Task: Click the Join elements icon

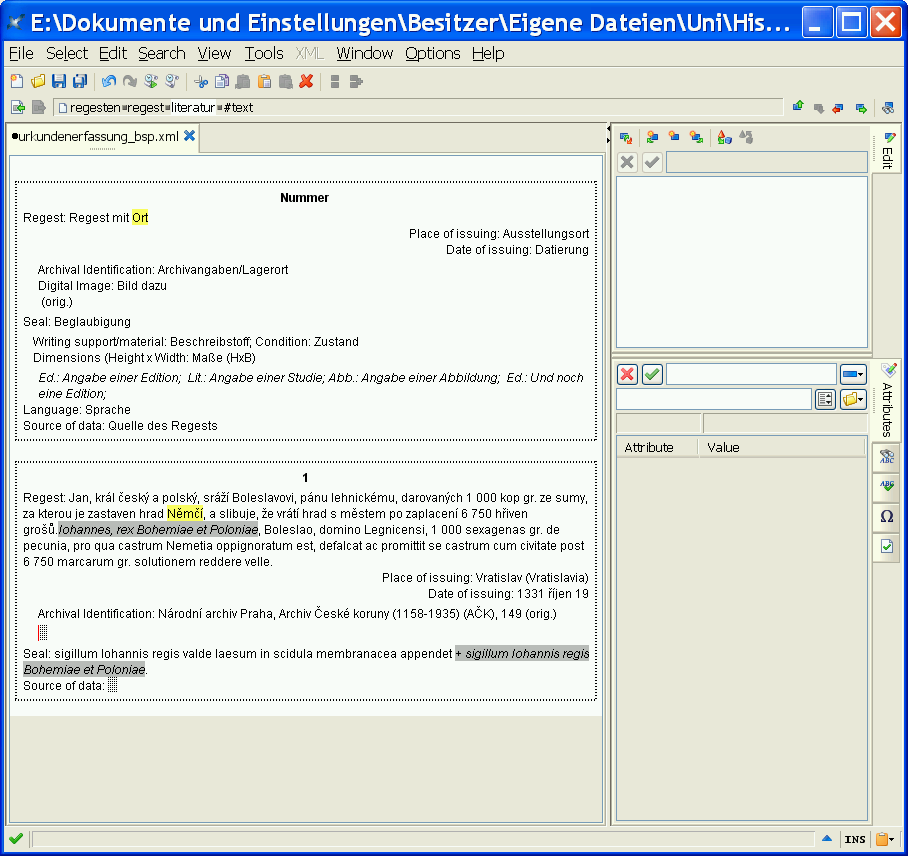Action: tap(356, 82)
